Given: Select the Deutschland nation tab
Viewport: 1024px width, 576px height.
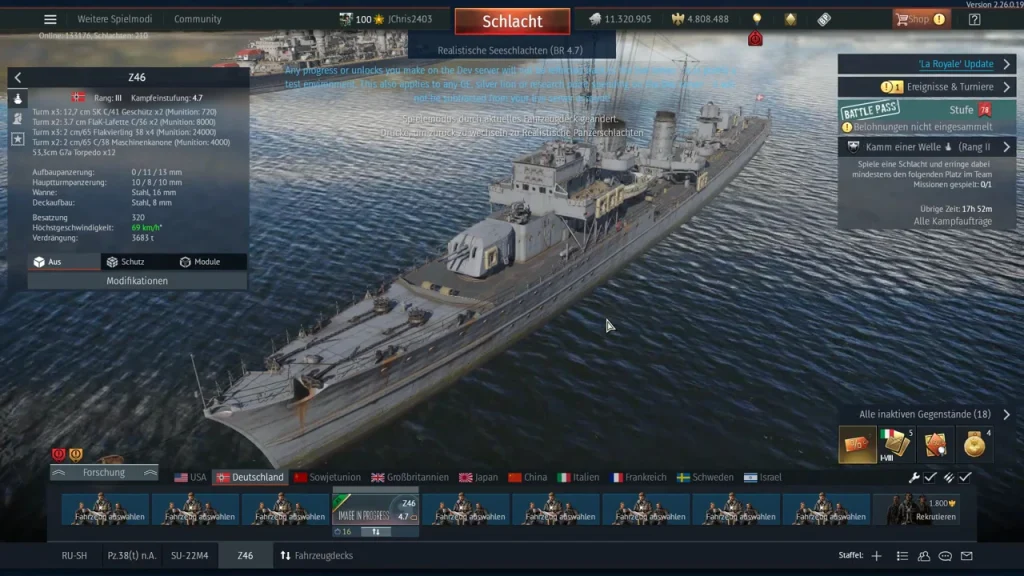Looking at the screenshot, I should tap(250, 477).
